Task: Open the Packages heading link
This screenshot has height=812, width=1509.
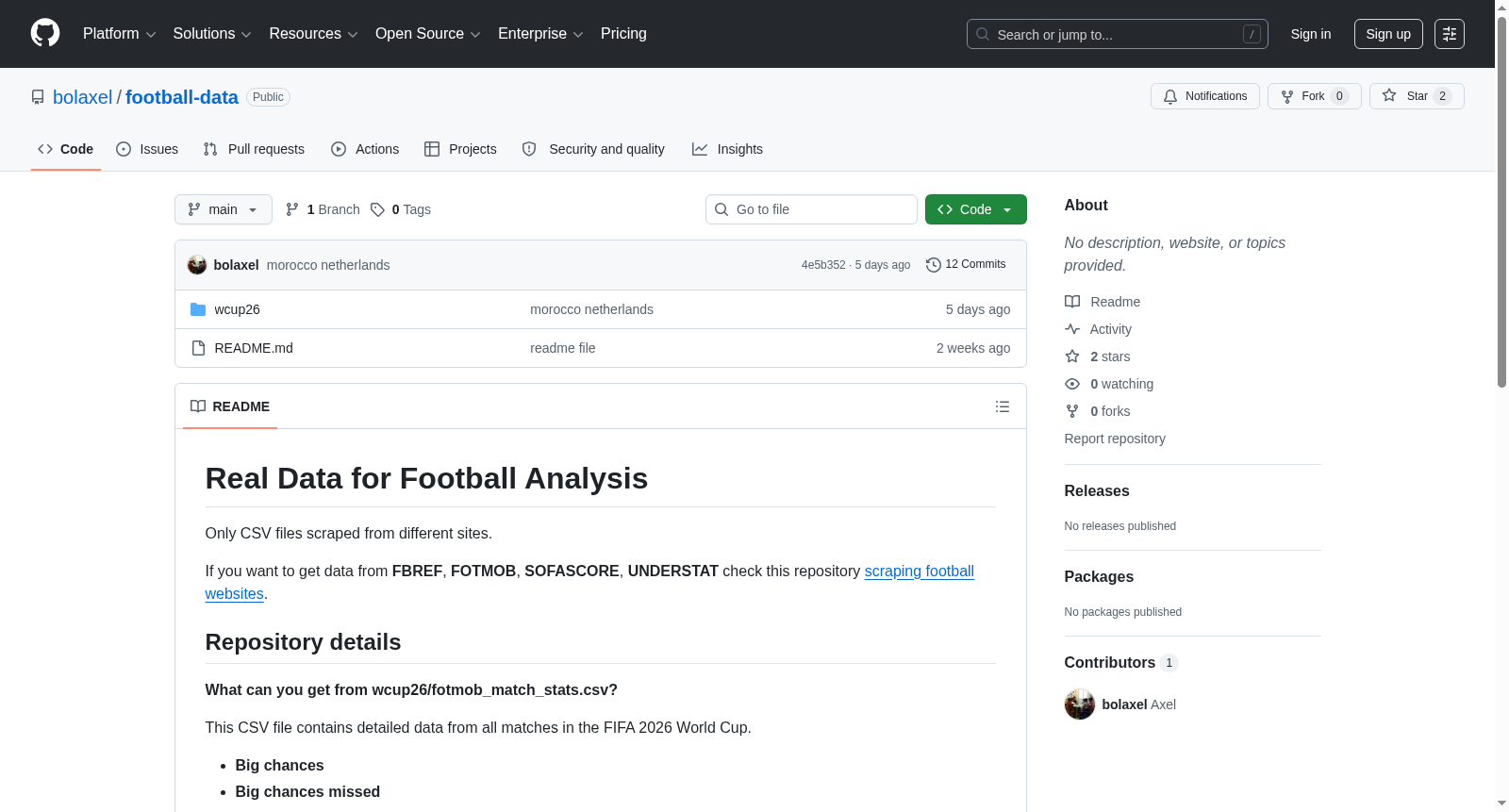Action: 1099,576
